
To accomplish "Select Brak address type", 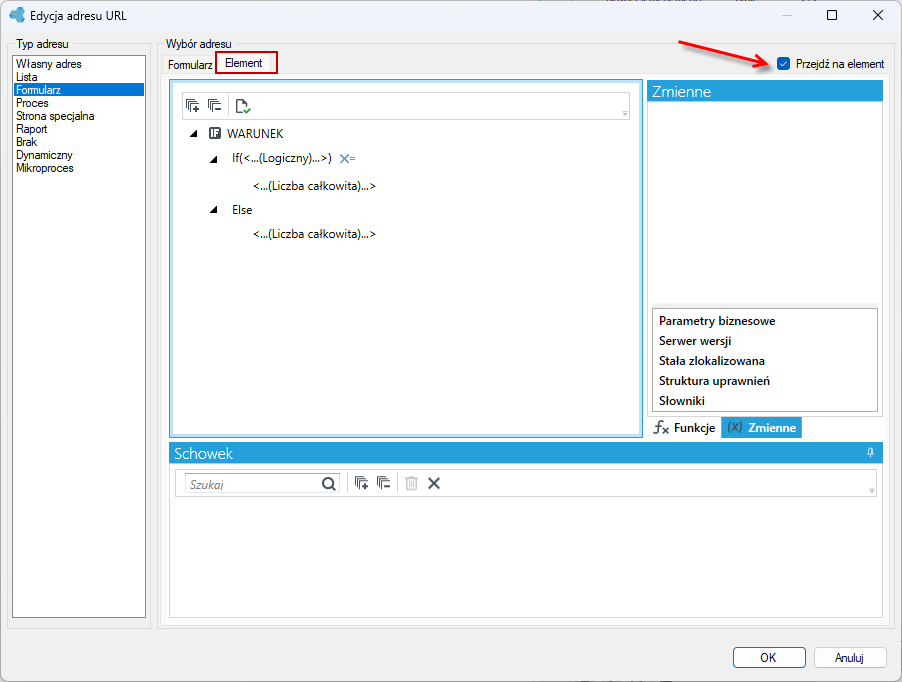I will click(79, 142).
